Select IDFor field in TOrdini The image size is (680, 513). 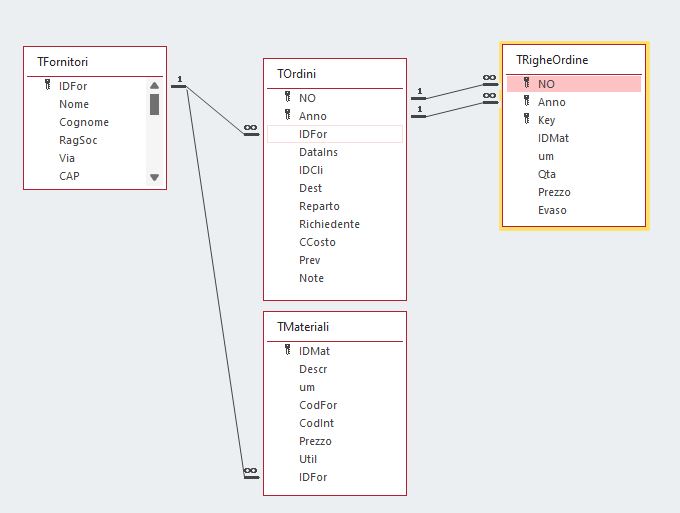pyautogui.click(x=335, y=134)
